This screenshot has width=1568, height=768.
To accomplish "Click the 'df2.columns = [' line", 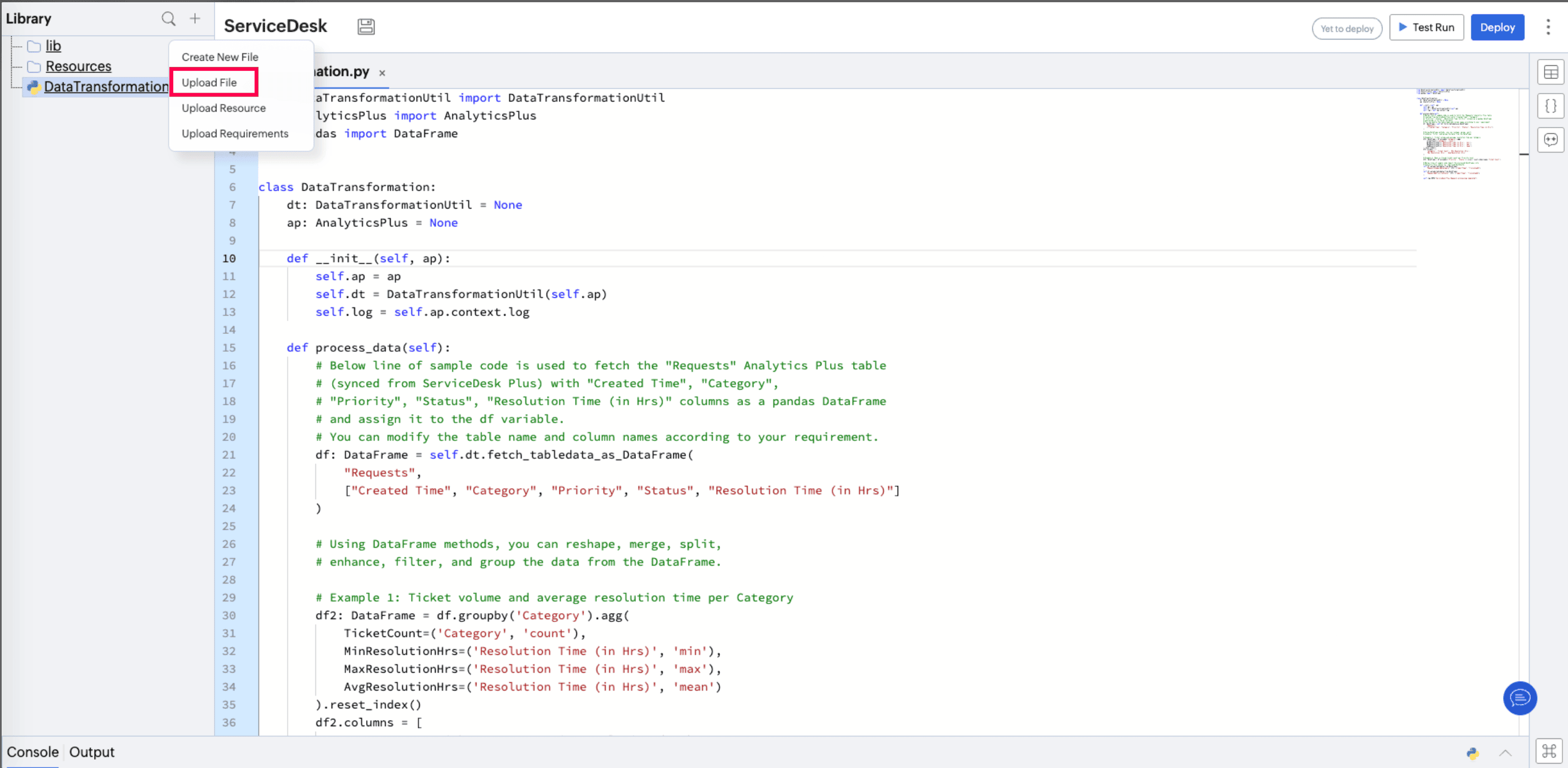I will 369,723.
